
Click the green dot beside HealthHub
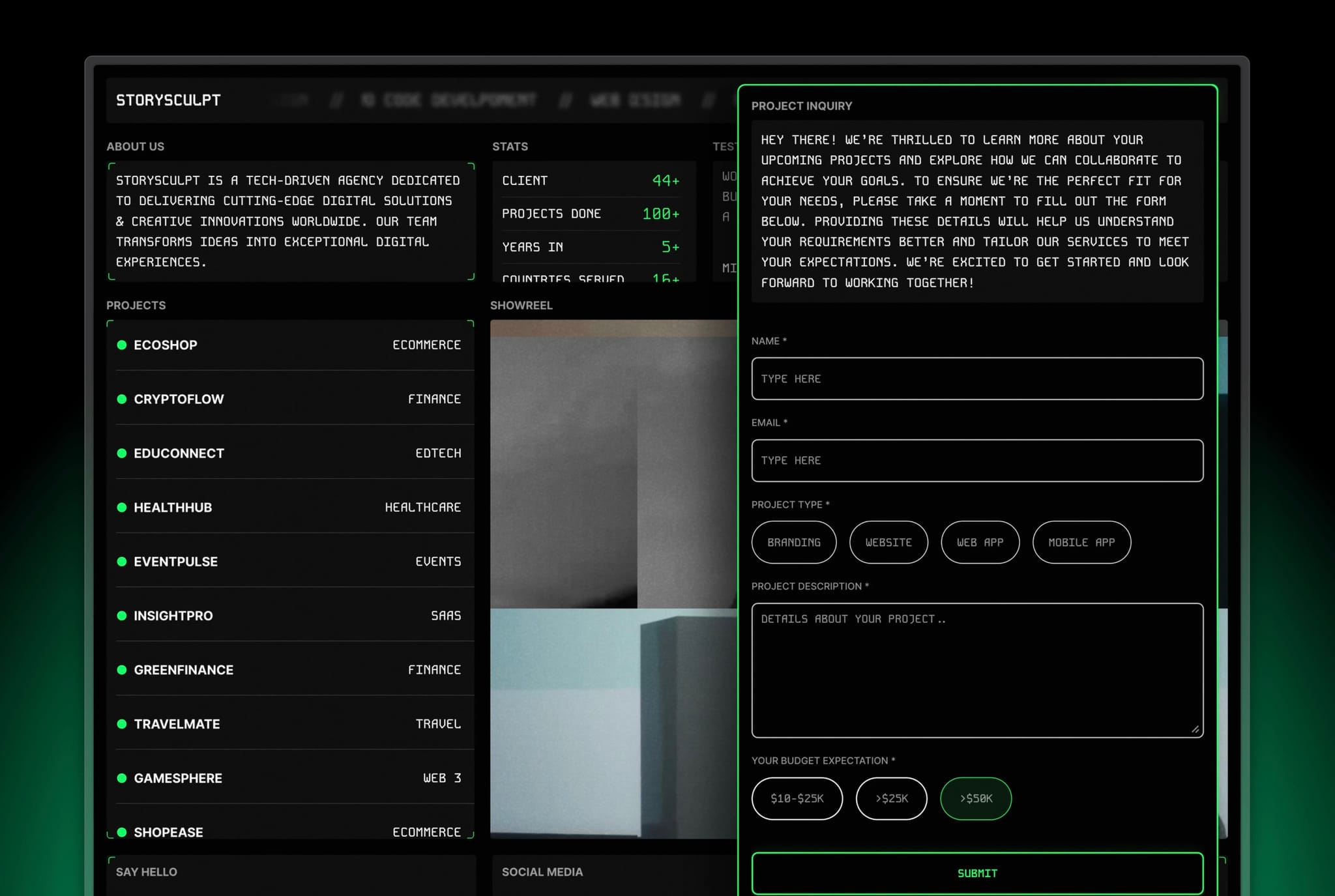122,507
